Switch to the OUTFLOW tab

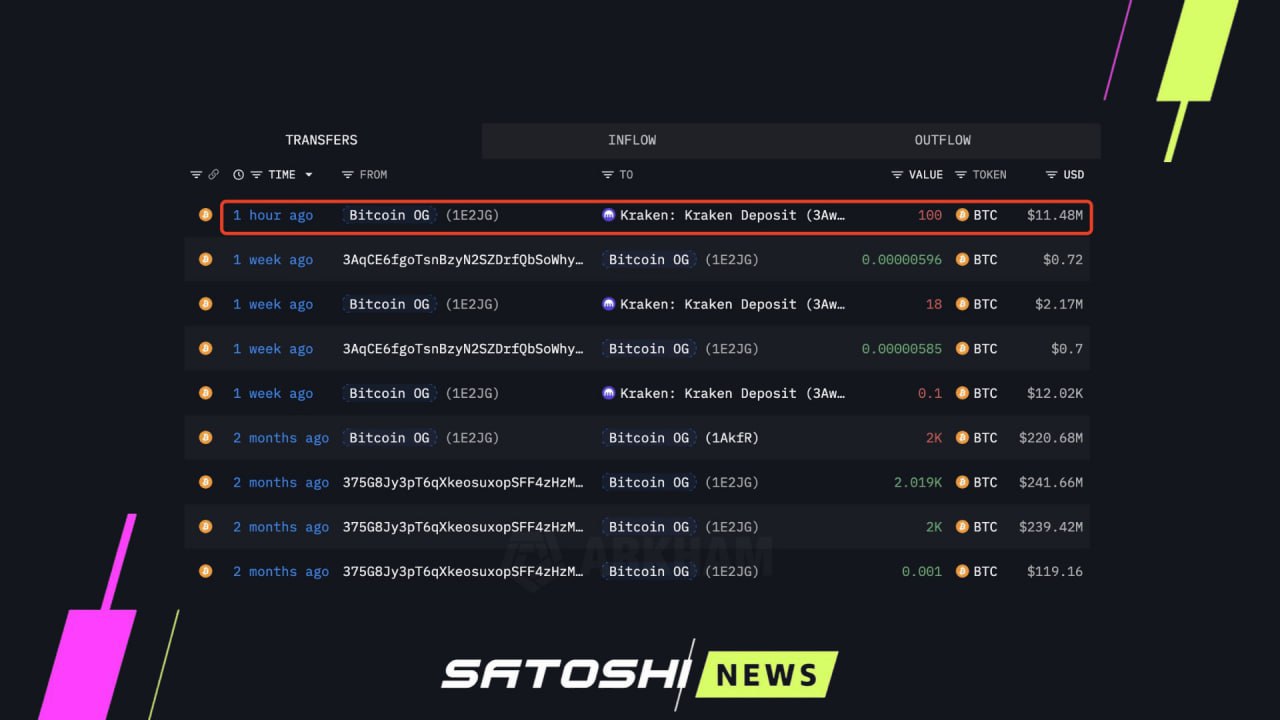(x=942, y=140)
